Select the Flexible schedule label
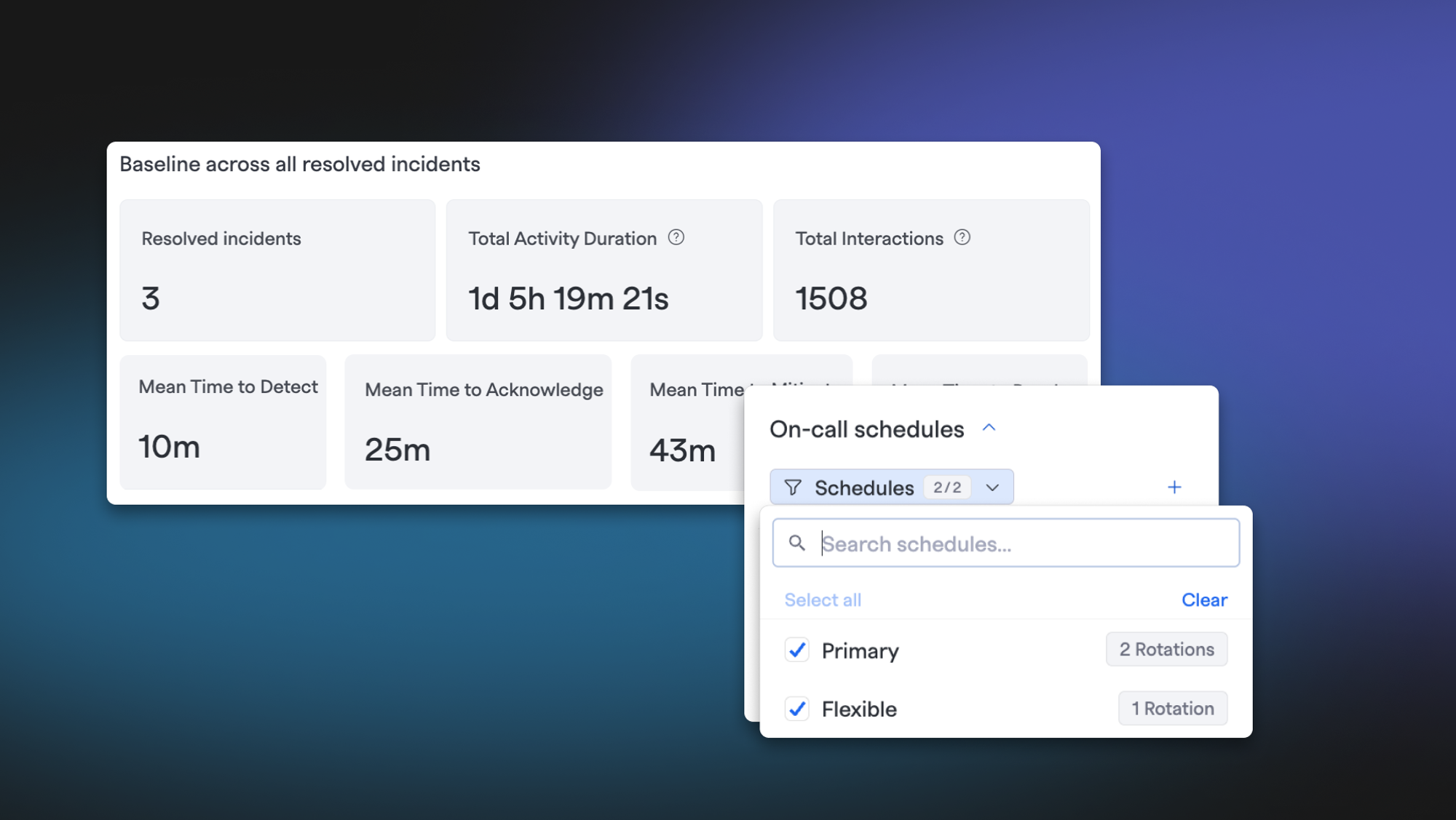The width and height of the screenshot is (1456, 820). coord(859,709)
